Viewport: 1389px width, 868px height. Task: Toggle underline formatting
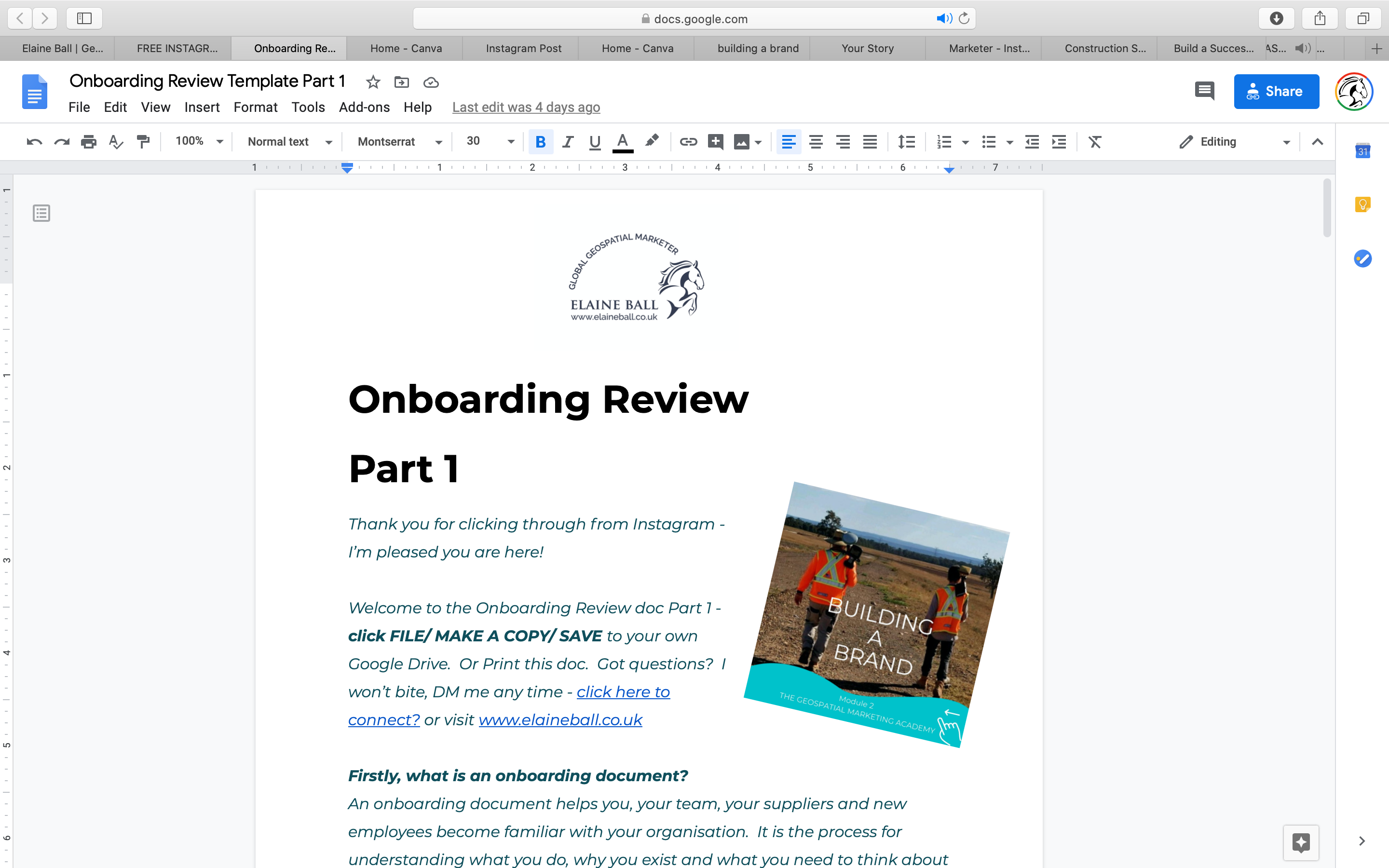[x=595, y=142]
